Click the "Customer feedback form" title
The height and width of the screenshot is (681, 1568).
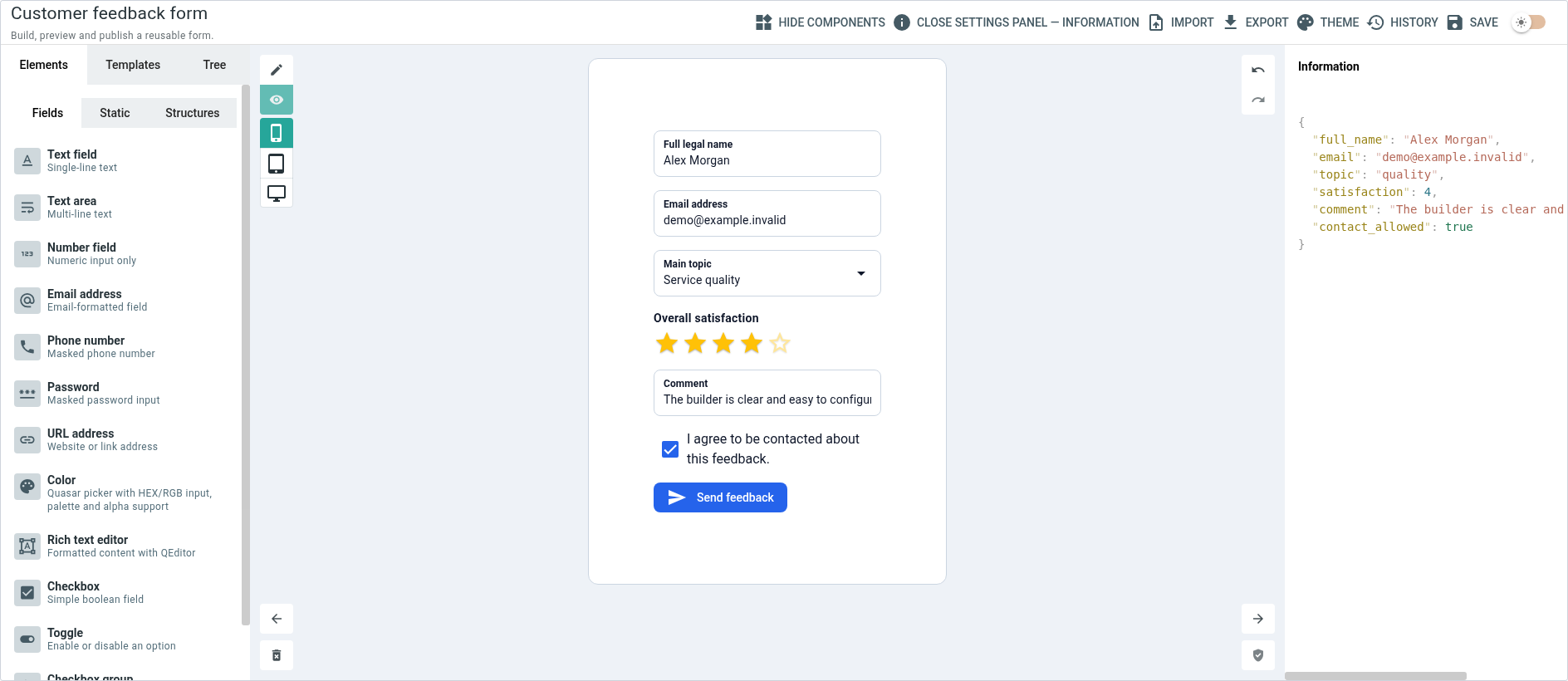coord(109,13)
